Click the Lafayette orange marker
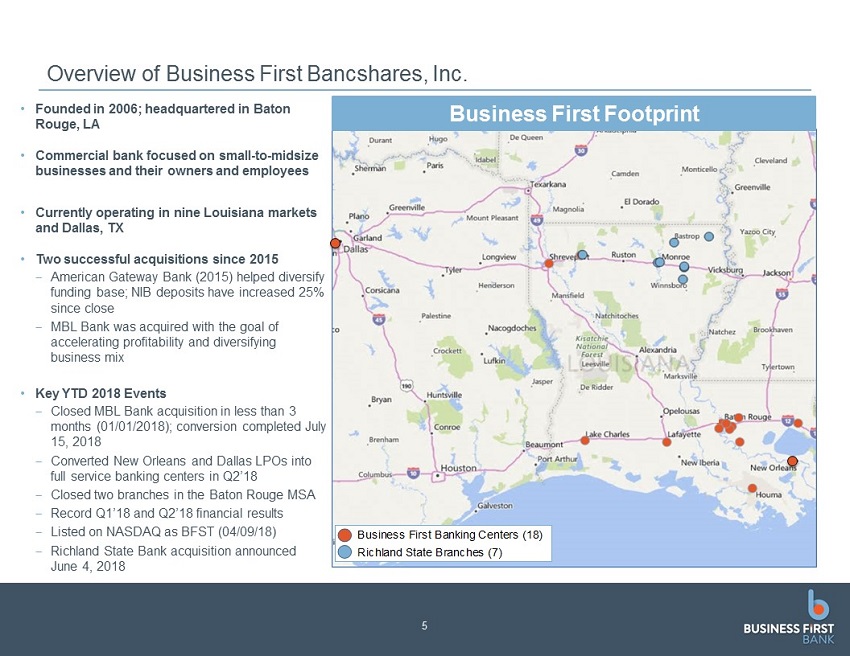Viewport: 850px width, 656px height. (667, 442)
